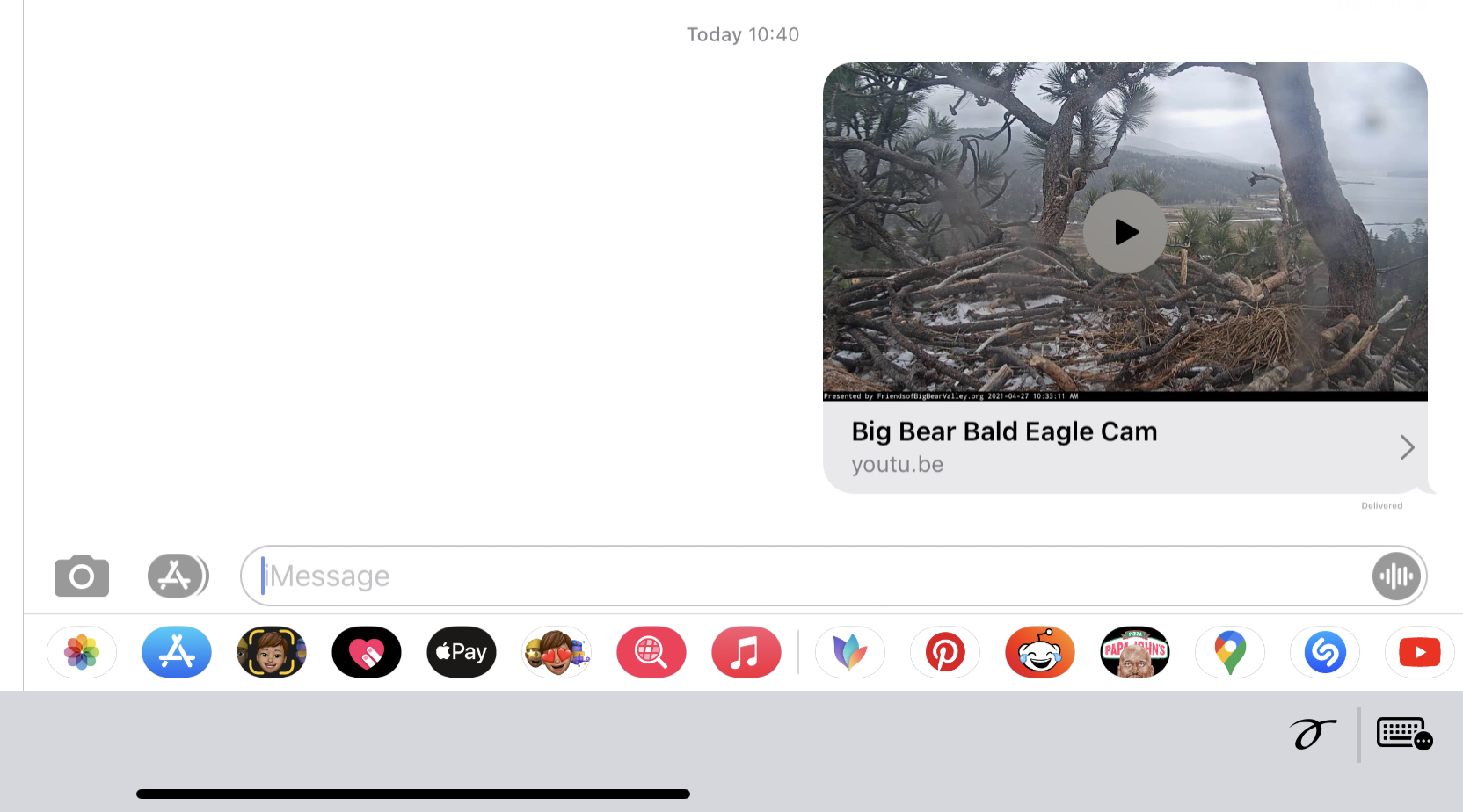This screenshot has width=1463, height=812.
Task: Open the App Store iMessage app
Action: [177, 652]
